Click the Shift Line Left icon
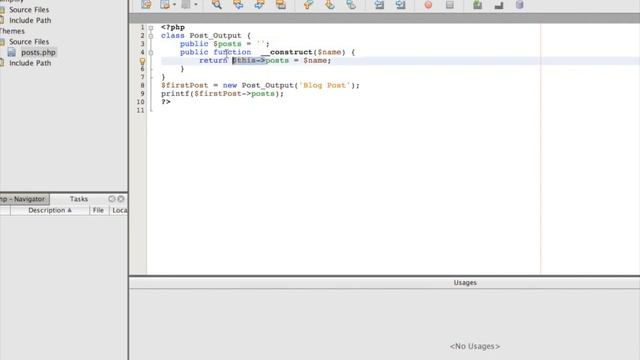Viewport: 640px width, 360px height. coord(379,4)
